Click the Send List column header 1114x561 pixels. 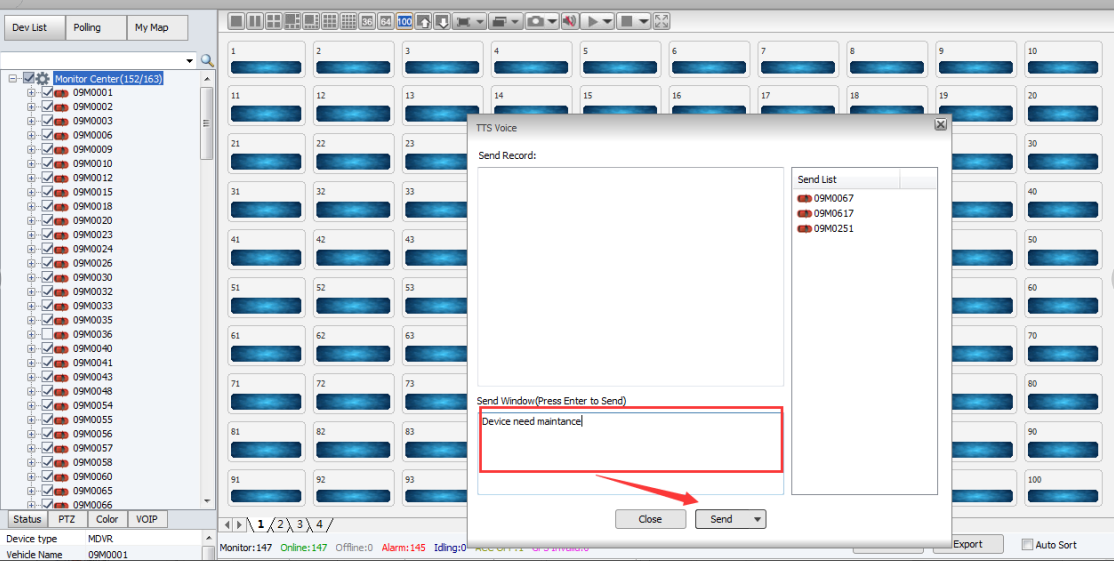pyautogui.click(x=845, y=179)
